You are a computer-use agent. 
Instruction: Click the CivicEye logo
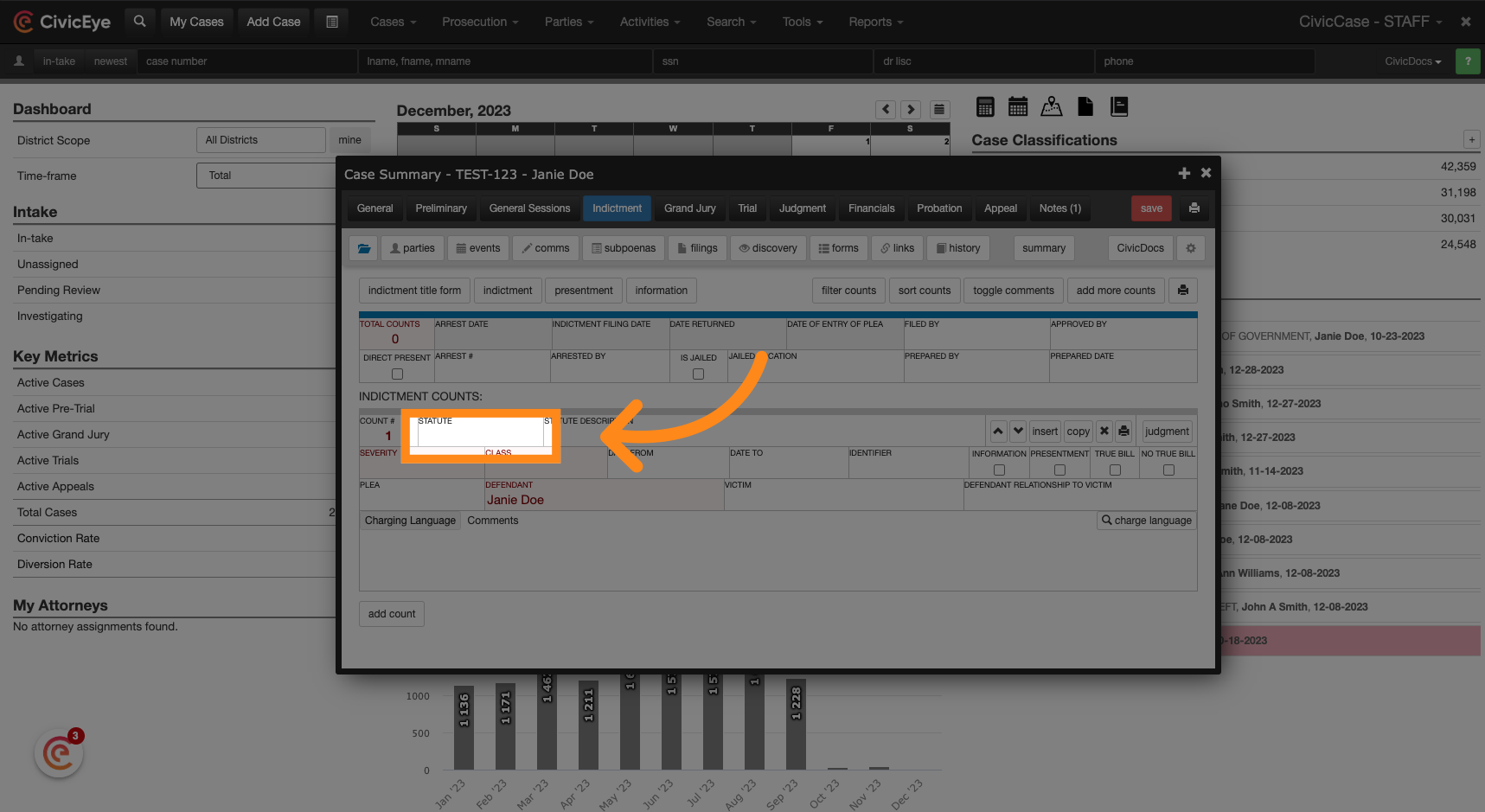tap(62, 22)
